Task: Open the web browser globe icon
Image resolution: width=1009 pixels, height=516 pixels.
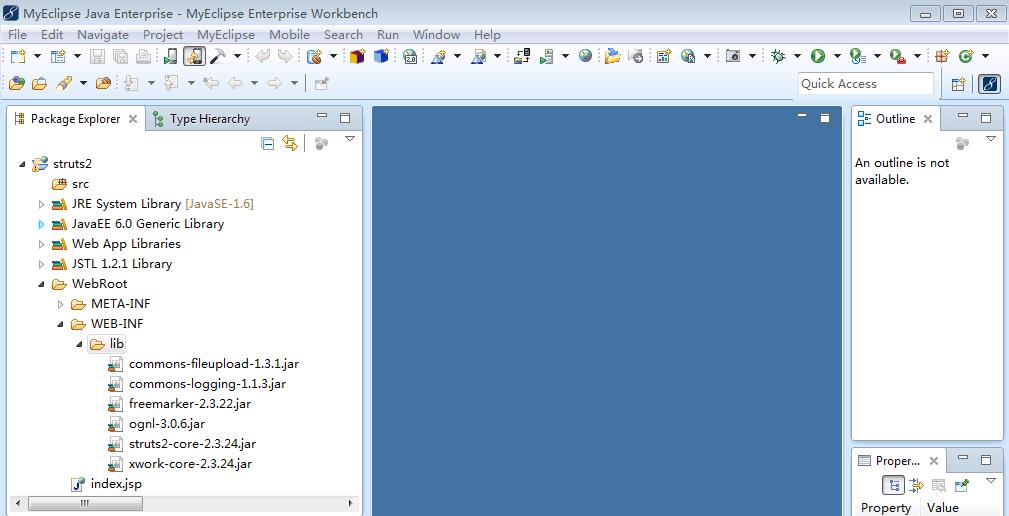Action: pos(585,57)
